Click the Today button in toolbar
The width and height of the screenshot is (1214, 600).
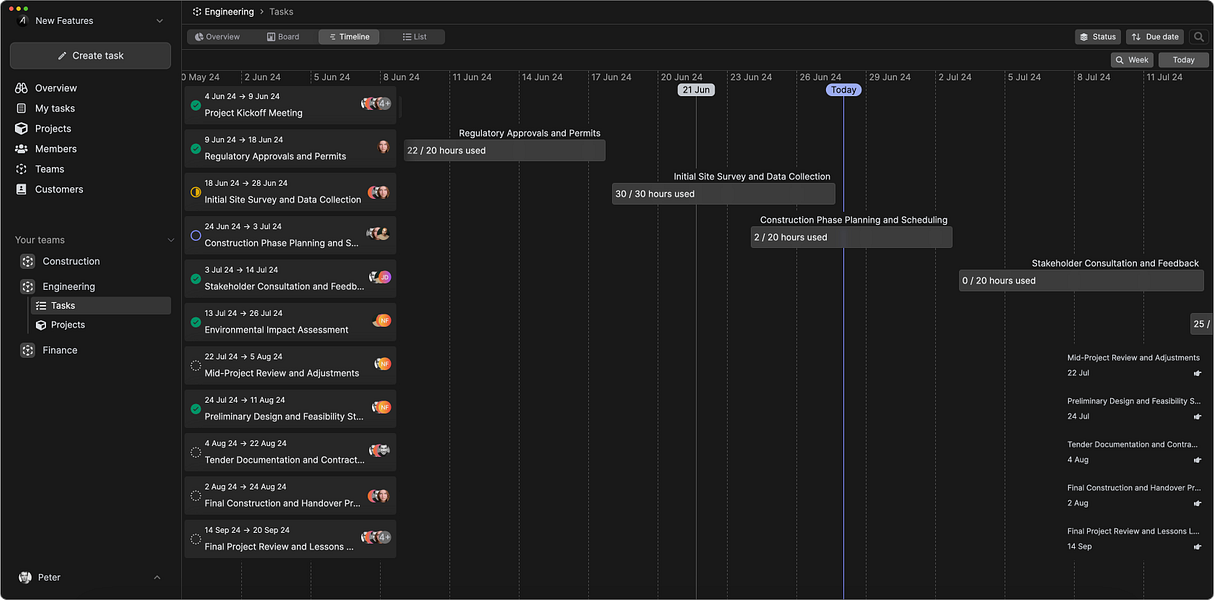[x=1184, y=60]
